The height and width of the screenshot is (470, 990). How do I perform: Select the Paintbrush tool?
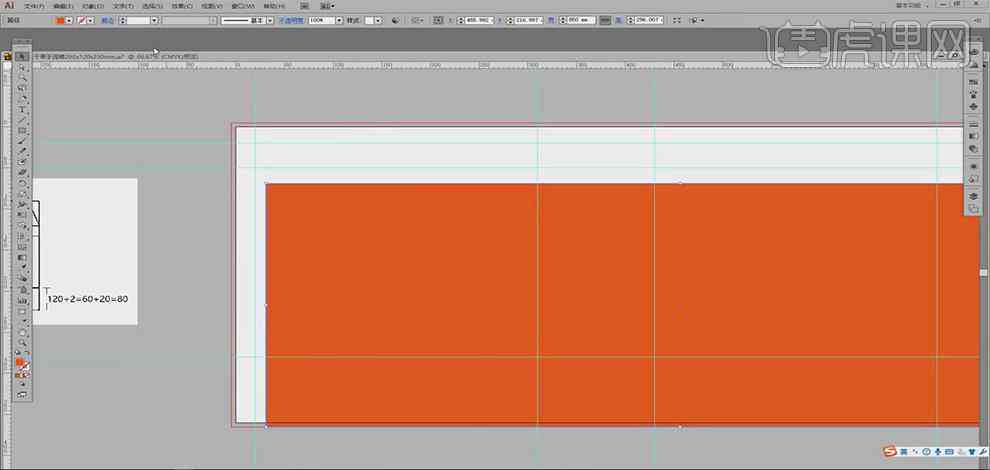[22, 142]
